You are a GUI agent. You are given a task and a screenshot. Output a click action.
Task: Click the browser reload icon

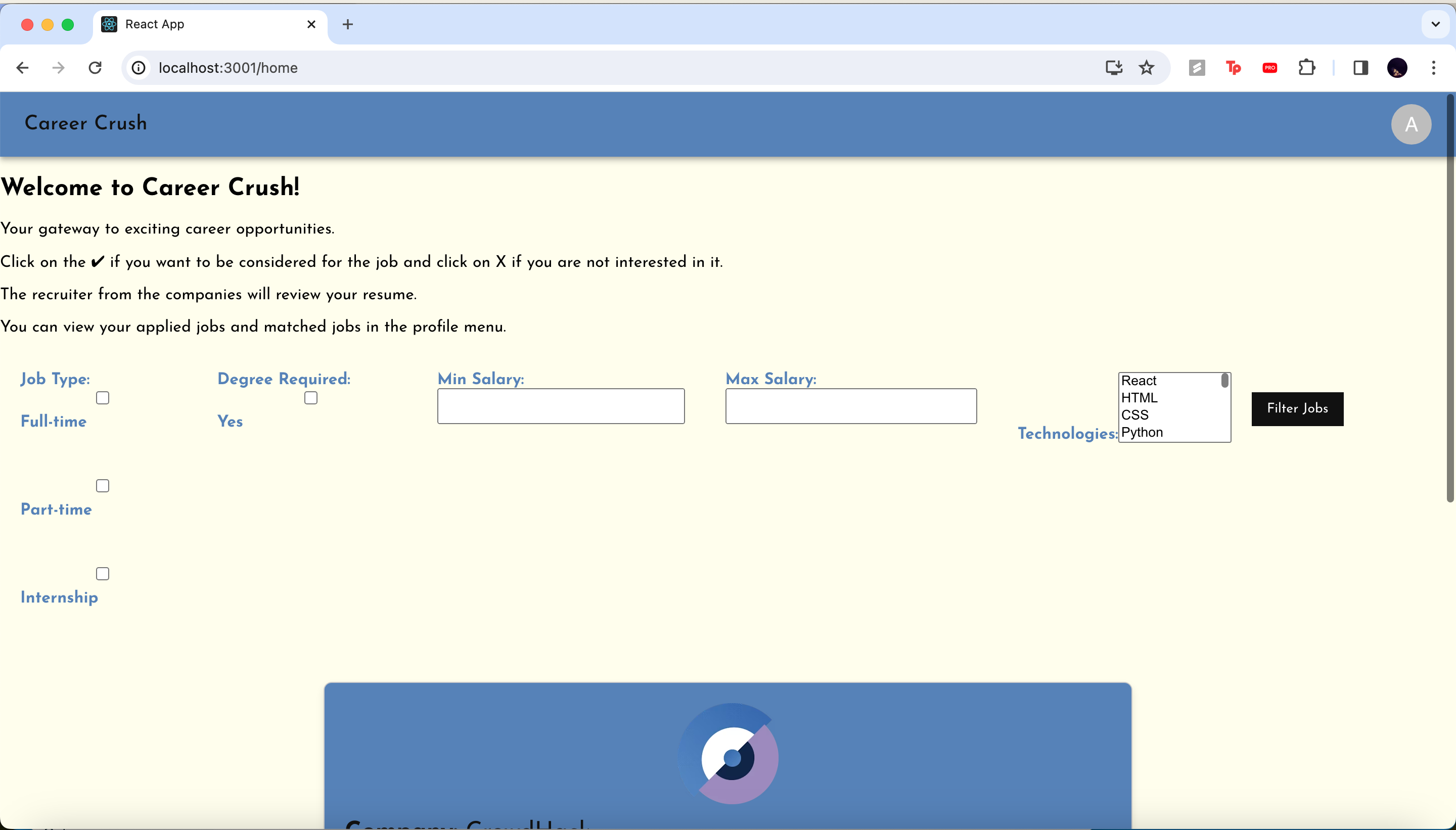[95, 68]
